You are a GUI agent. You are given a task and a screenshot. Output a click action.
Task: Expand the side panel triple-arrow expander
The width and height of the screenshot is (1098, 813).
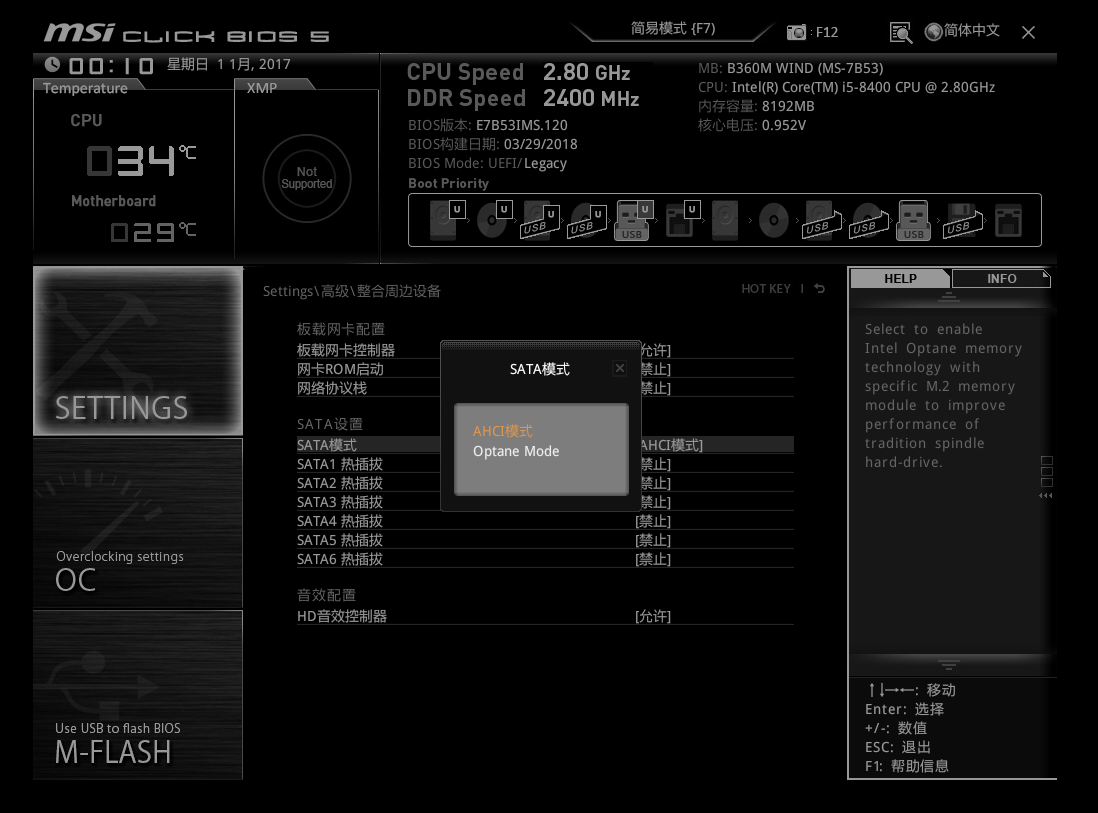tap(1046, 496)
